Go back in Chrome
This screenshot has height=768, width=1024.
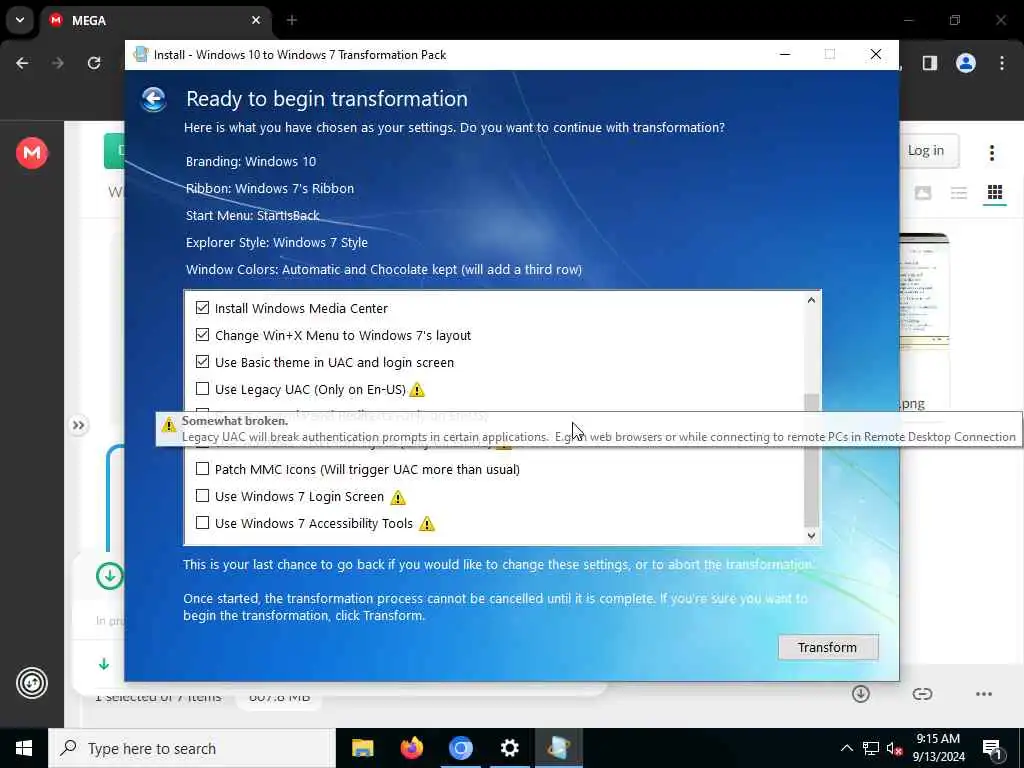coord(22,63)
